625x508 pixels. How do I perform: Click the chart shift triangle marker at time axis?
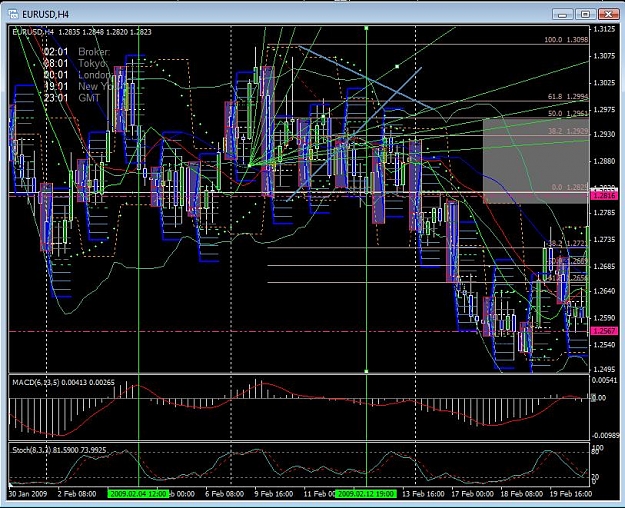[11, 485]
